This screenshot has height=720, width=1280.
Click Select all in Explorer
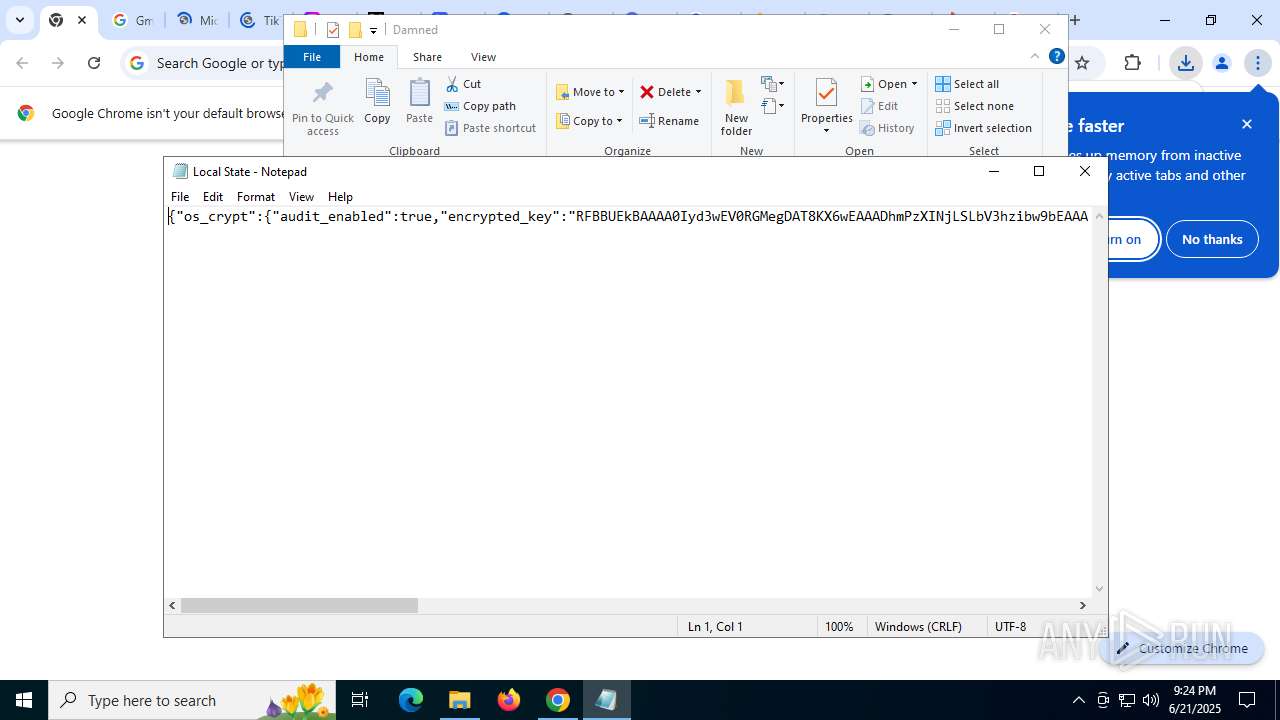pos(967,84)
